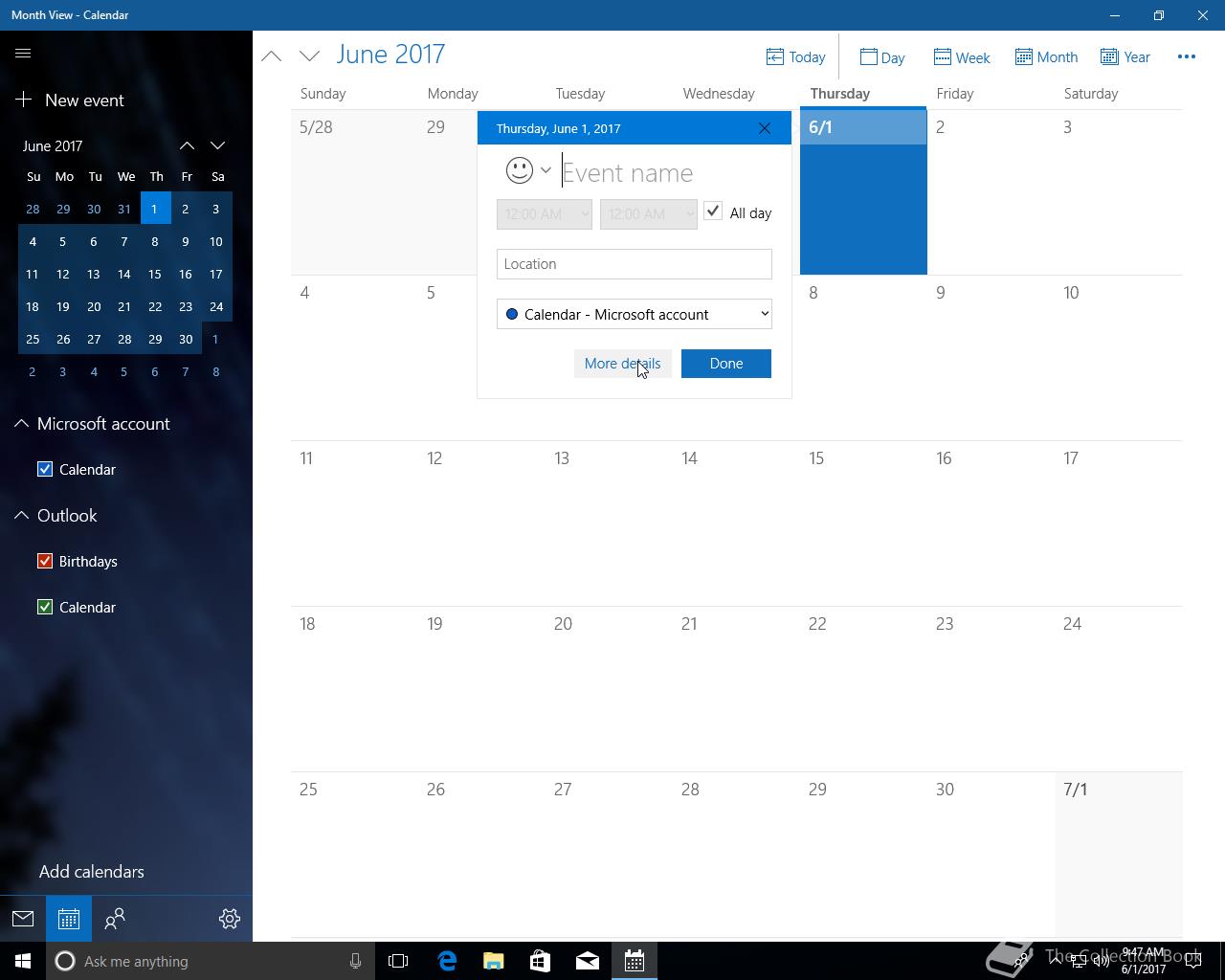Open the start time dropdown

point(545,213)
